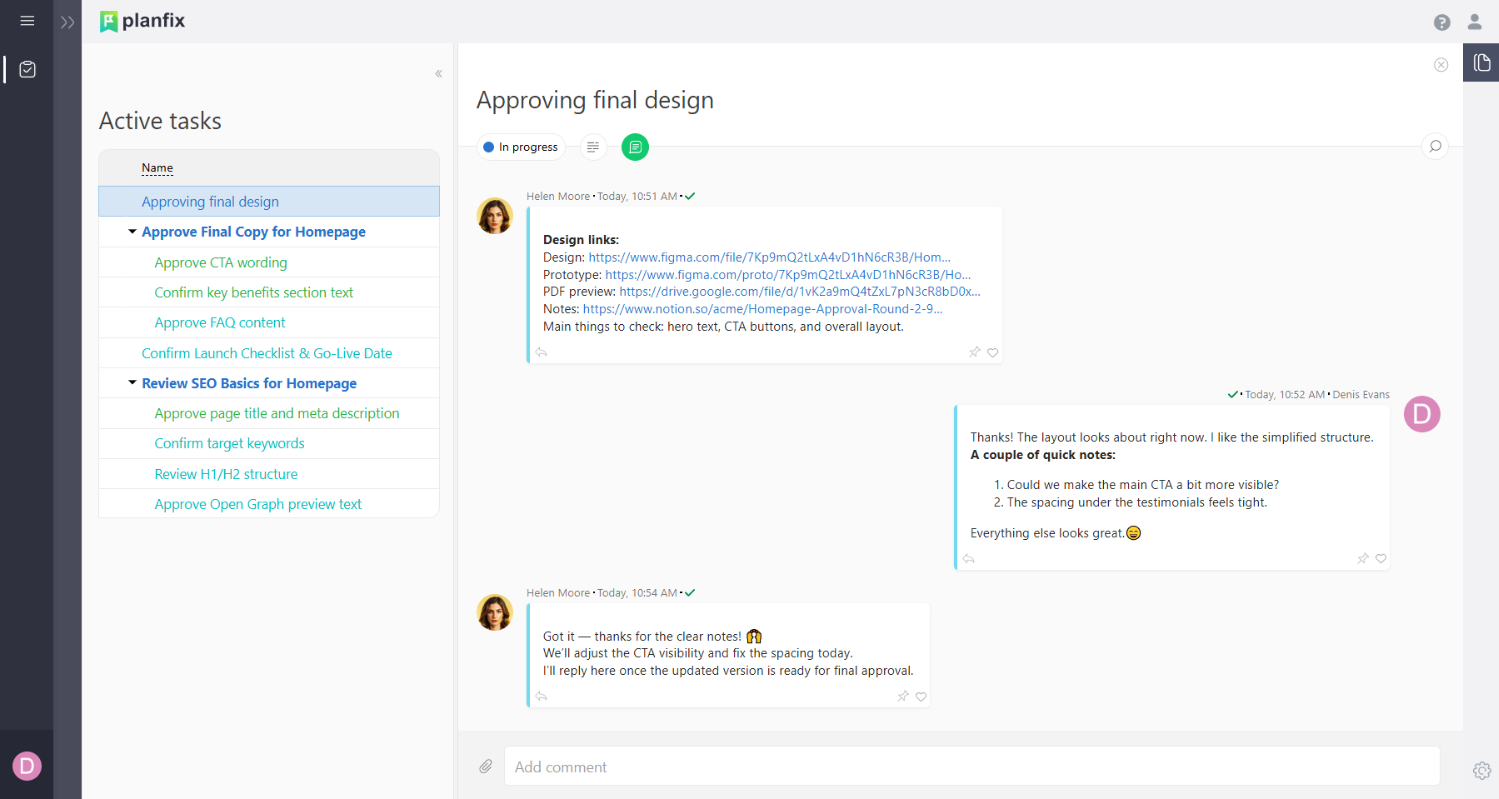Pin Denis Evans's comment

(1362, 559)
